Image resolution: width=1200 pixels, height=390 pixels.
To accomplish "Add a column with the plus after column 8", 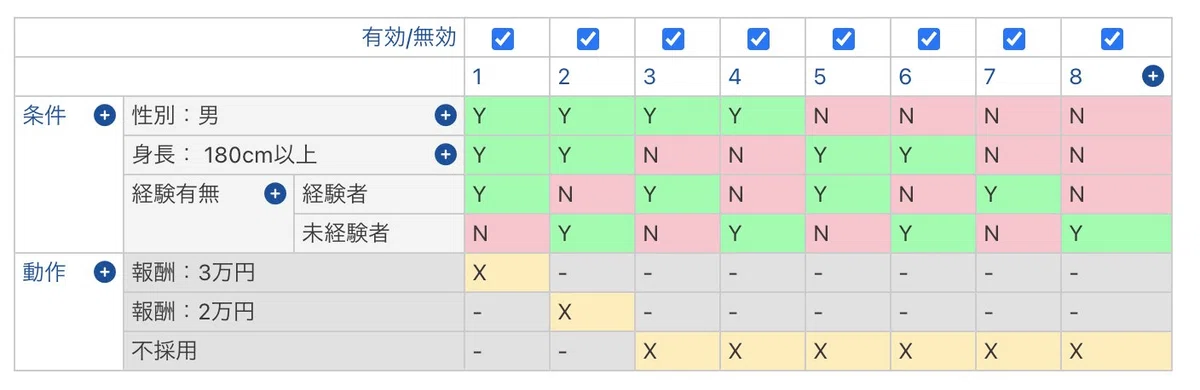I will tap(1153, 77).
